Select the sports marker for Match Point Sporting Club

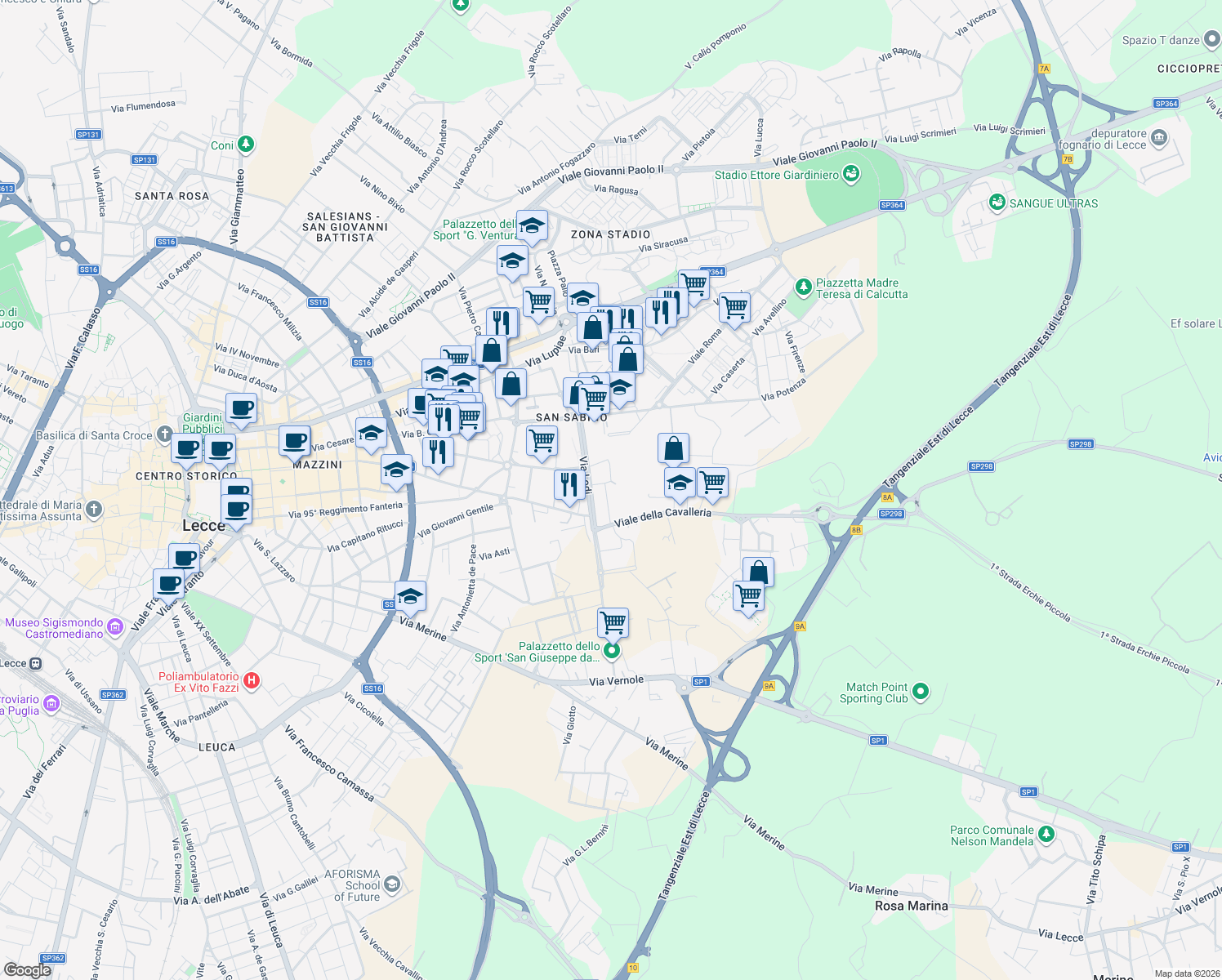coord(921,691)
